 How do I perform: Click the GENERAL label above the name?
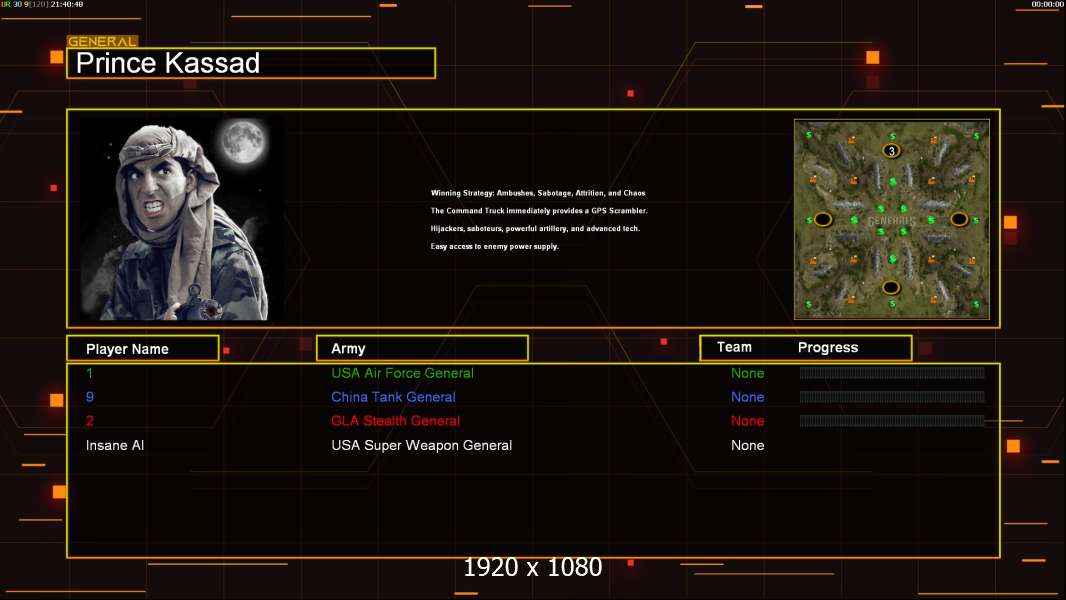coord(102,41)
